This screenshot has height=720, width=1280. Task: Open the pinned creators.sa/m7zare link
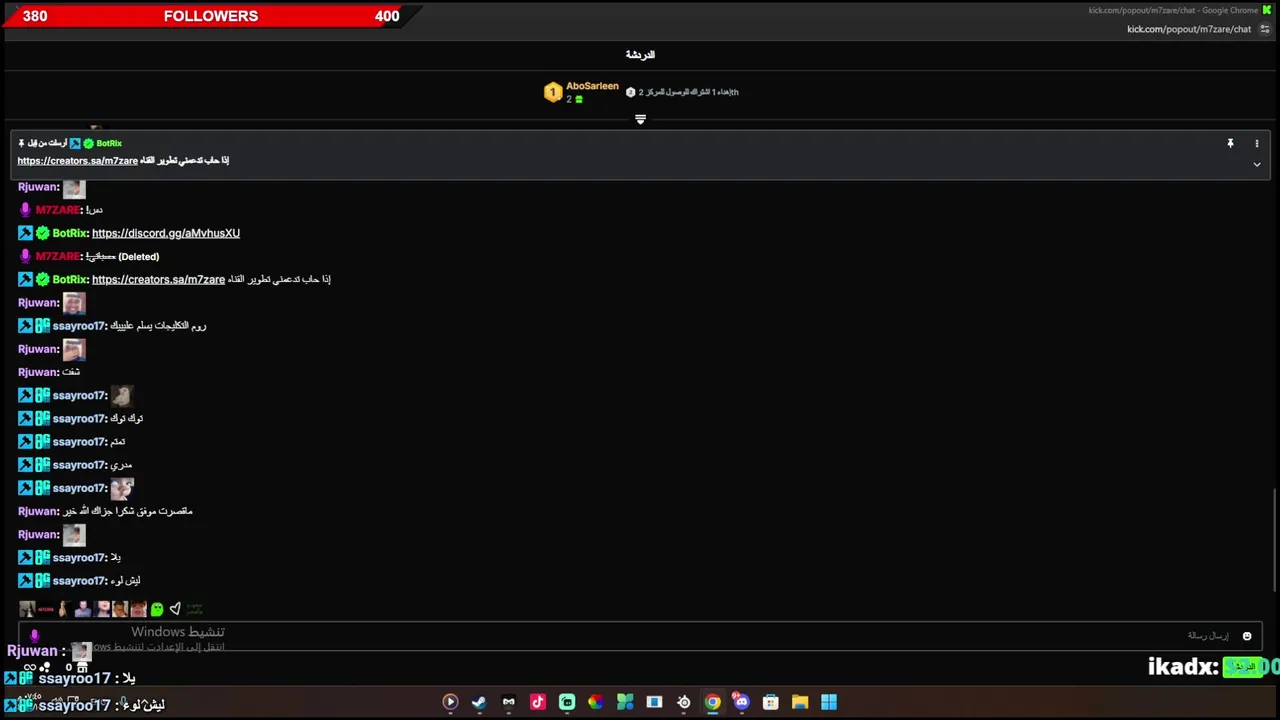[77, 161]
